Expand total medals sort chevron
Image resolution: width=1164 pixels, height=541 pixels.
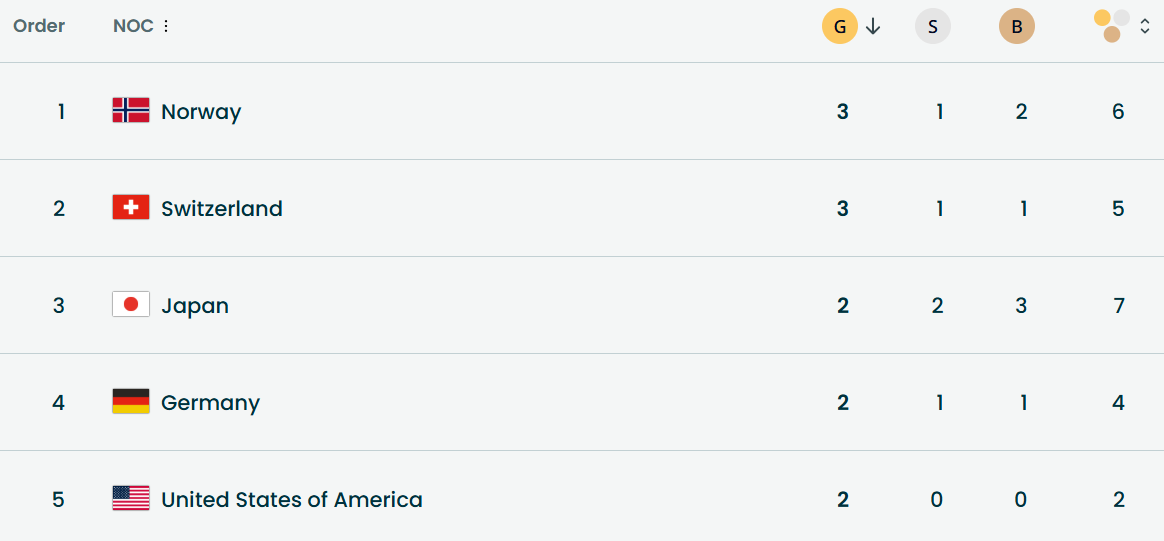[x=1145, y=27]
